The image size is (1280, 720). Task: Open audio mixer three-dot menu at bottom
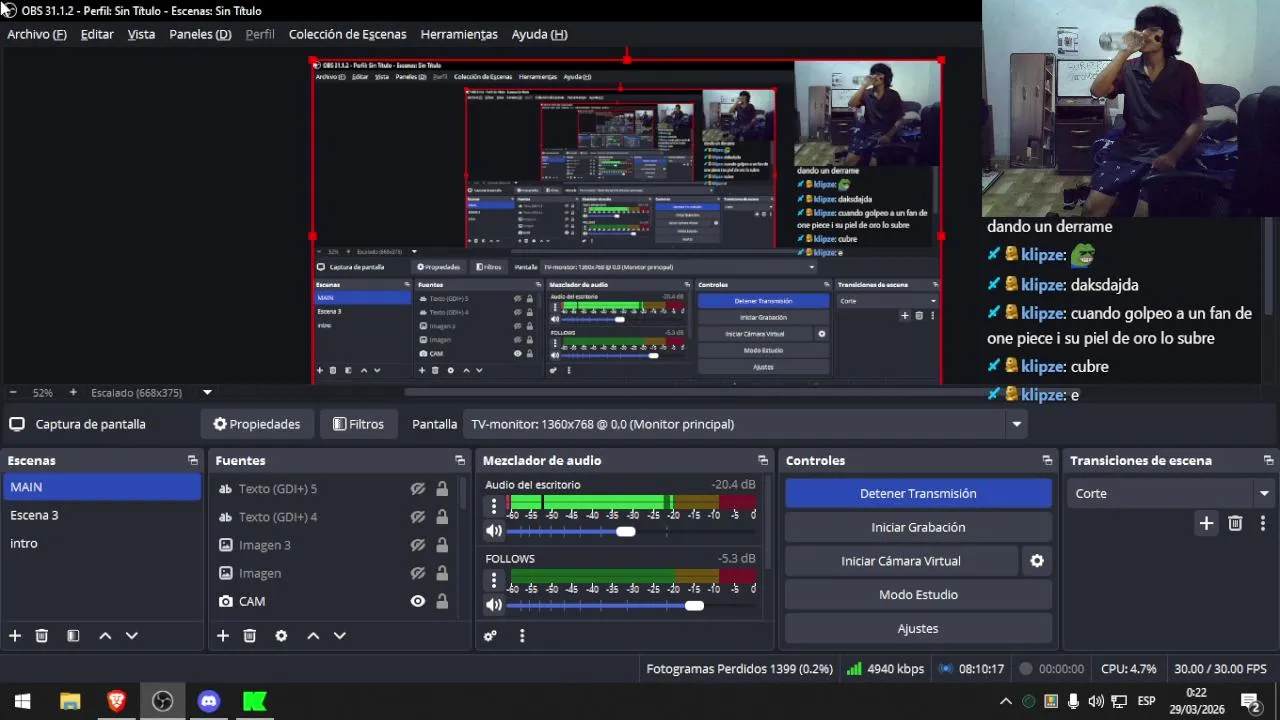tap(521, 636)
